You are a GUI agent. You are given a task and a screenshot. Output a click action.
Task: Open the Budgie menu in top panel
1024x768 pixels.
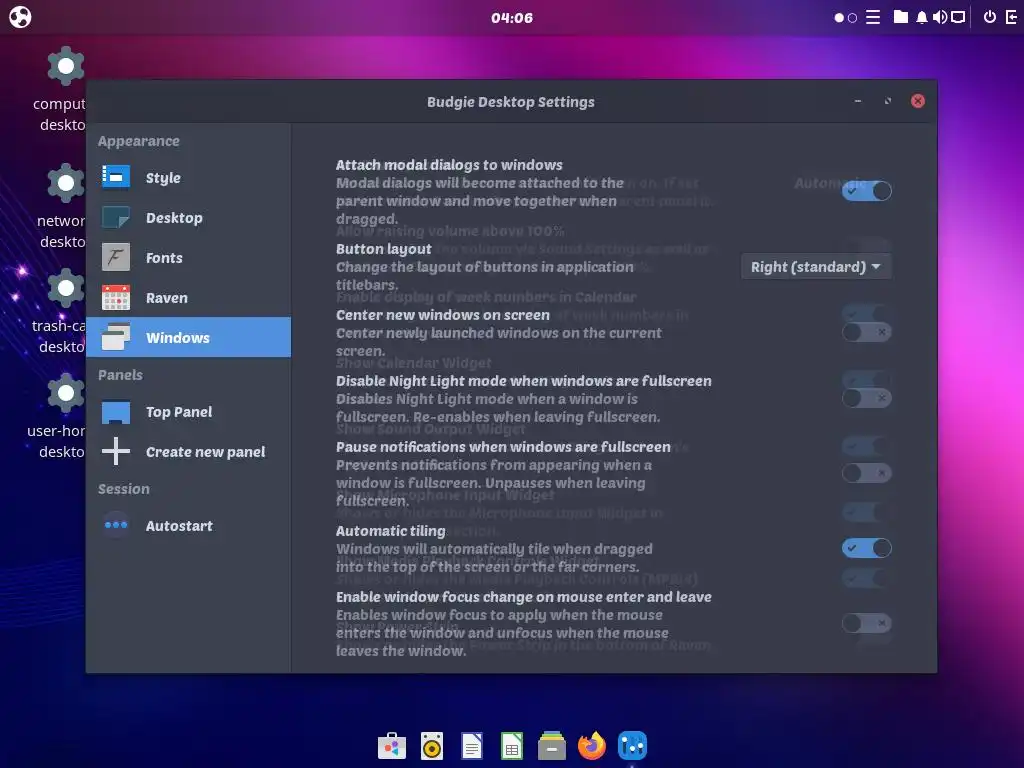click(x=20, y=17)
